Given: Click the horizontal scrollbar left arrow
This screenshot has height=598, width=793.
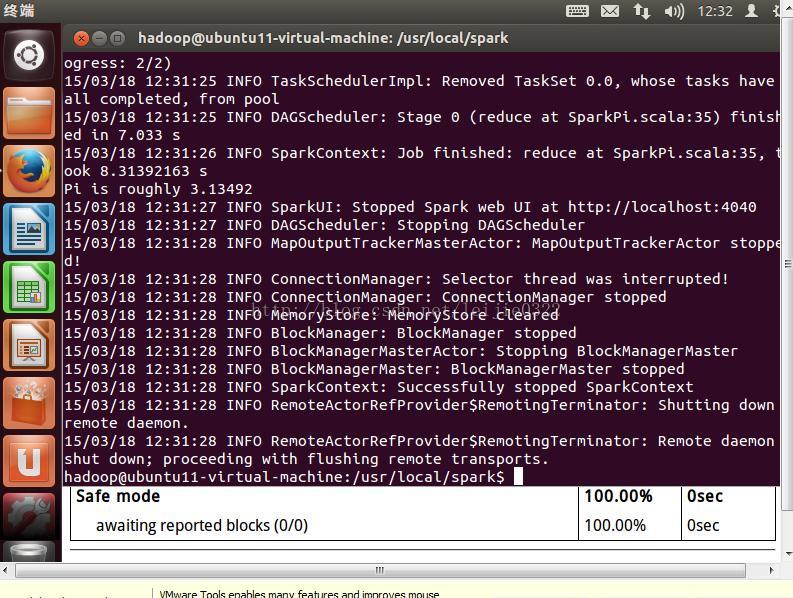Looking at the screenshot, I should (5, 570).
